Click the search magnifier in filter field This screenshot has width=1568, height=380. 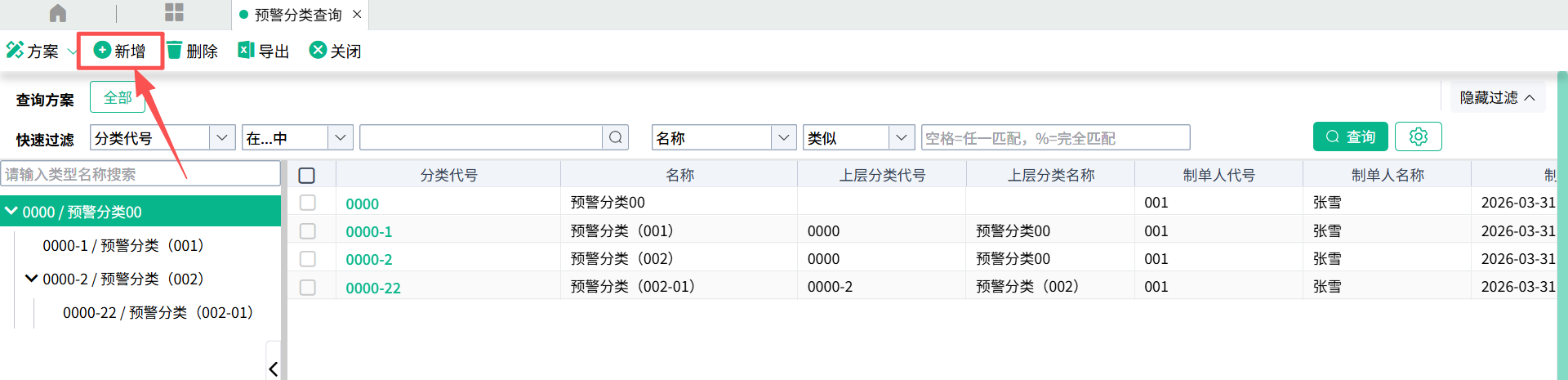(x=616, y=137)
